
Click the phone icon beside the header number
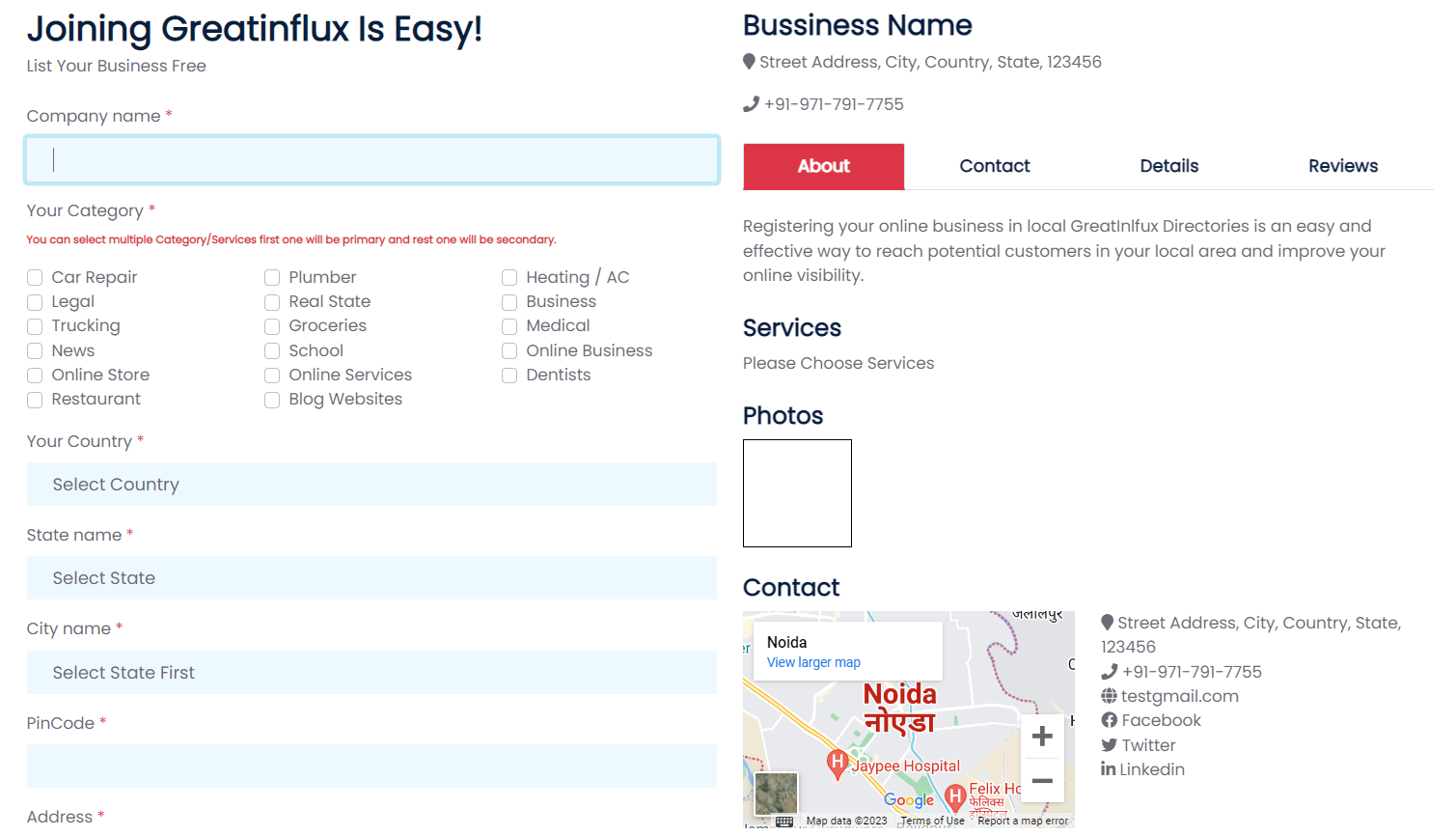click(751, 104)
